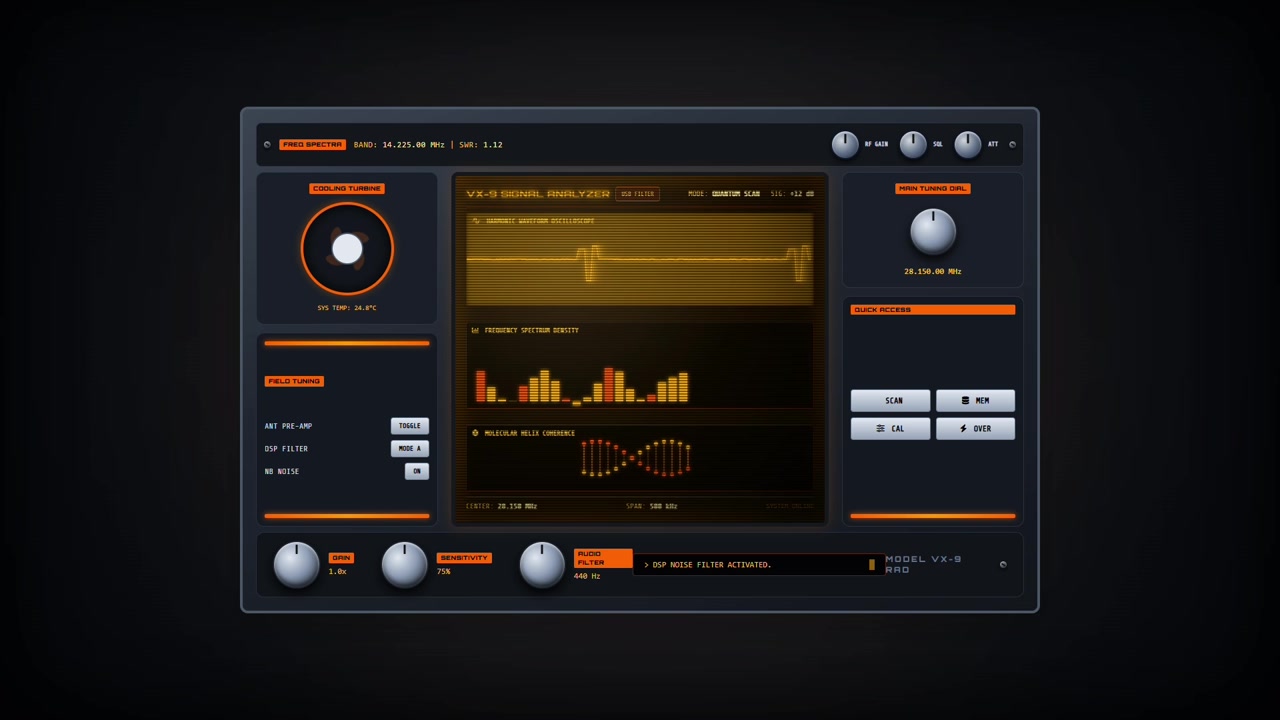Click the MODEL VX-9 RAD label

[923, 565]
